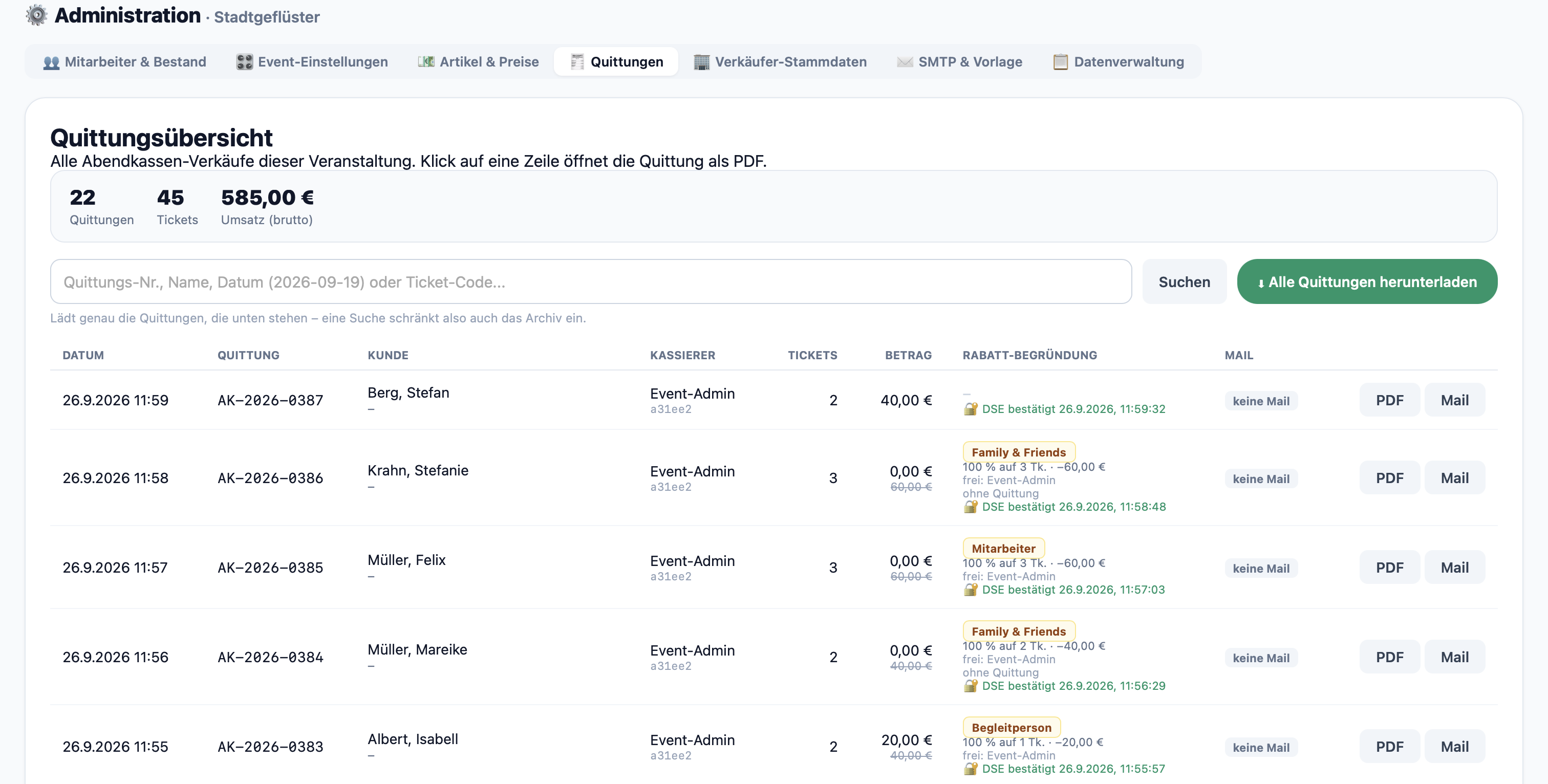Focus the receipt search input field
Screen dimensions: 1548x784
591,282
